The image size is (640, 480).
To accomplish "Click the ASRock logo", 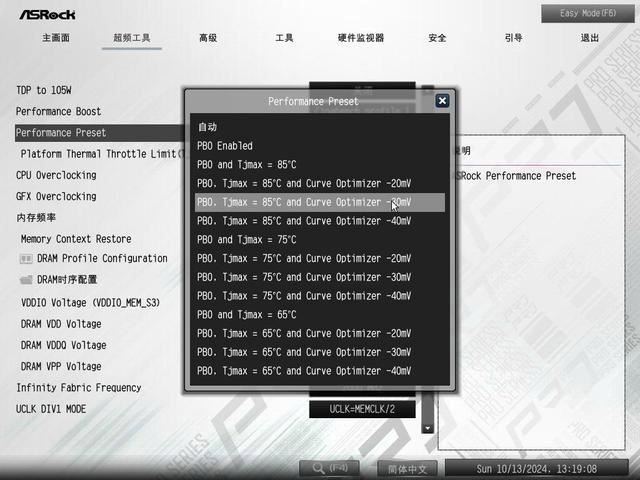I will point(47,15).
